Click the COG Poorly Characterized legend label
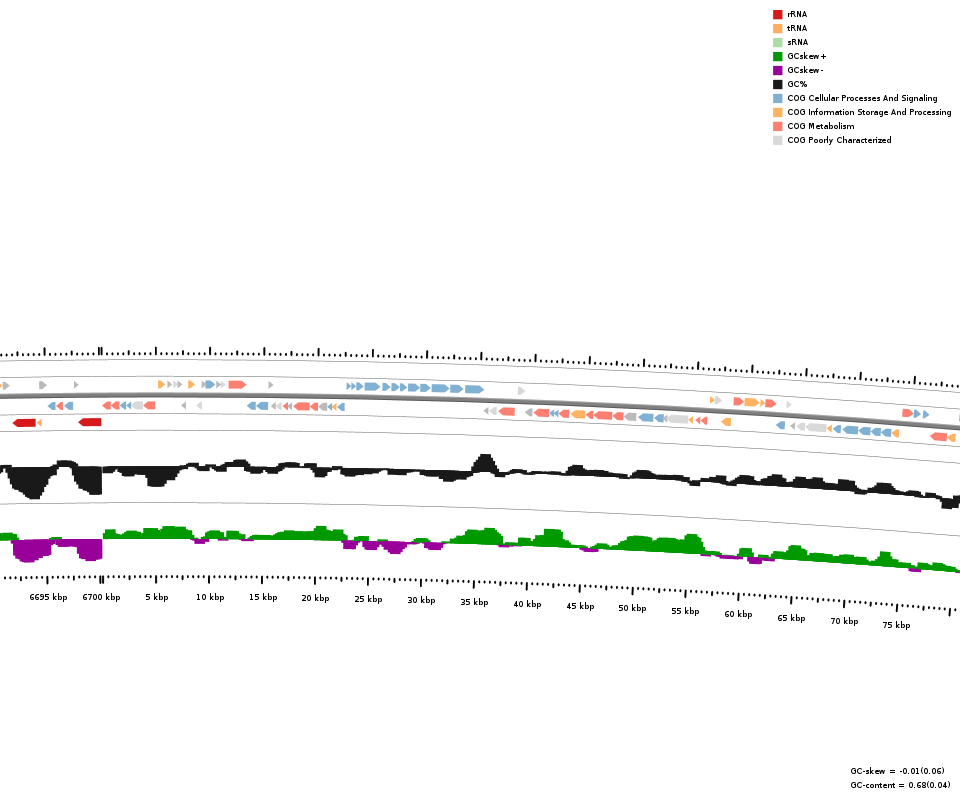This screenshot has height=800, width=960. 839,140
